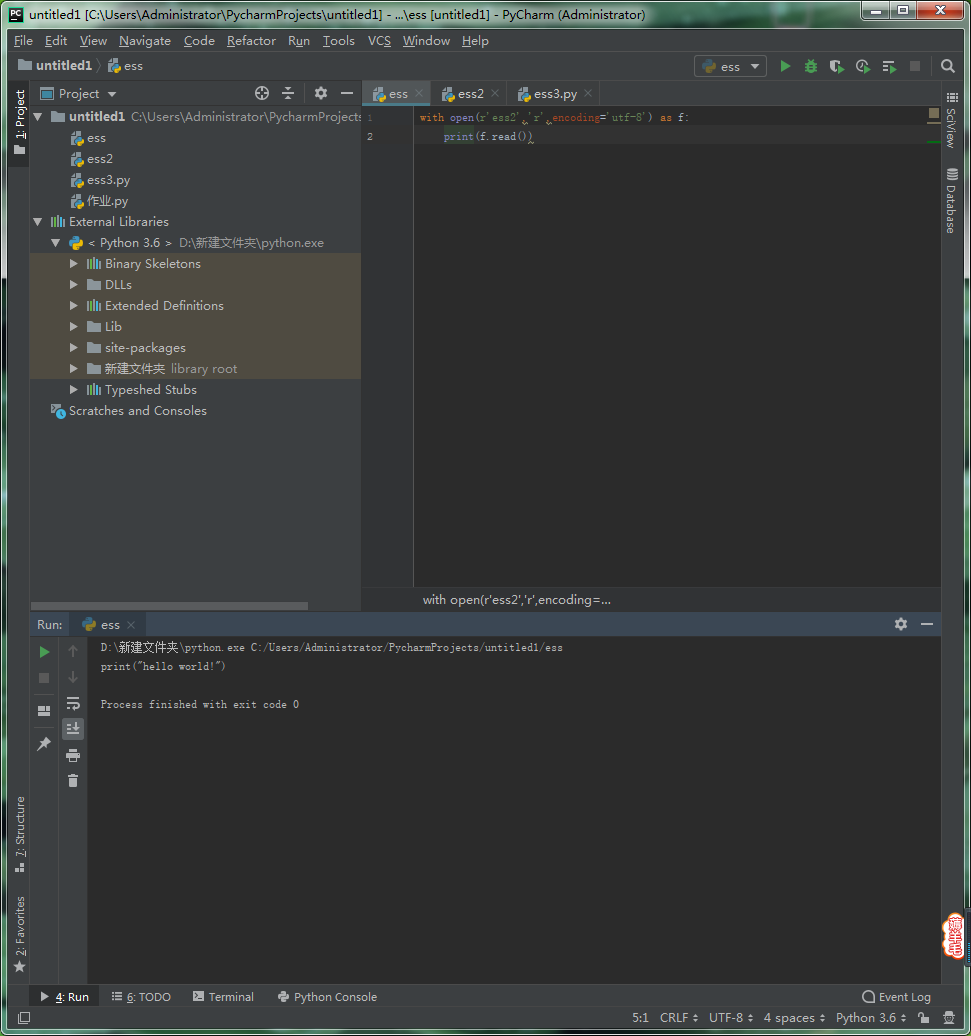Viewport: 971px width, 1036px height.
Task: Click the Down the Stack Trace arrow
Action: tap(73, 677)
